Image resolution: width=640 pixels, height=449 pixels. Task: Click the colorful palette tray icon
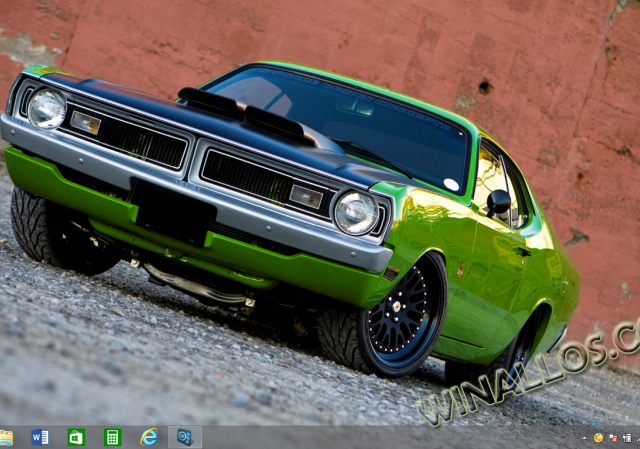[x=598, y=437]
